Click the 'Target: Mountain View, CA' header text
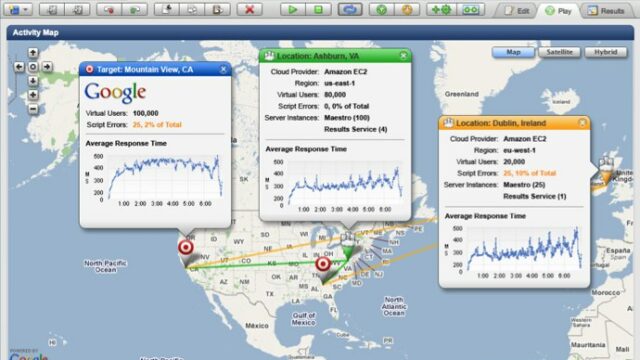This screenshot has width=640, height=360. pos(145,69)
